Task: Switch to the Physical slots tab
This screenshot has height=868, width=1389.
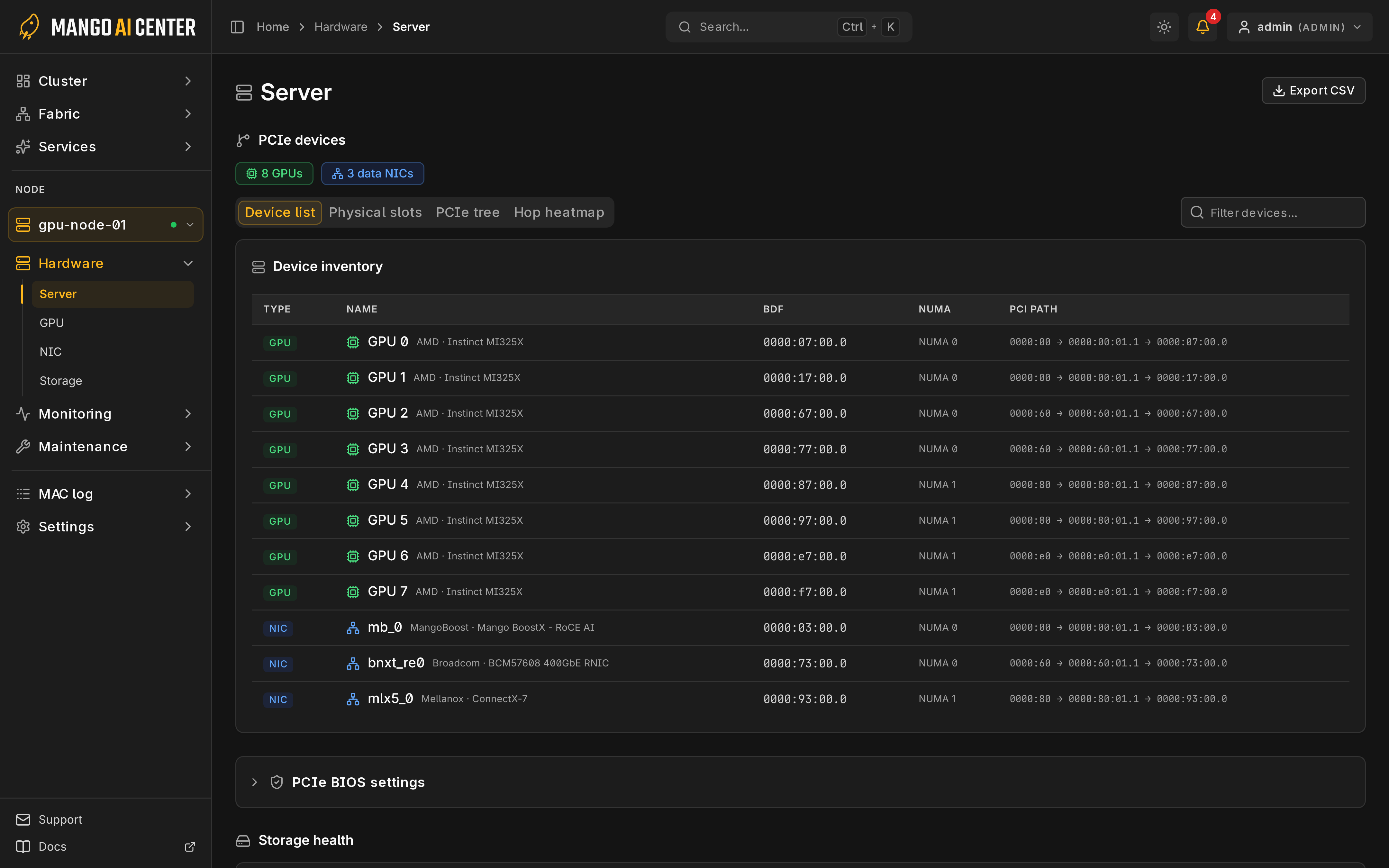Action: [x=375, y=212]
